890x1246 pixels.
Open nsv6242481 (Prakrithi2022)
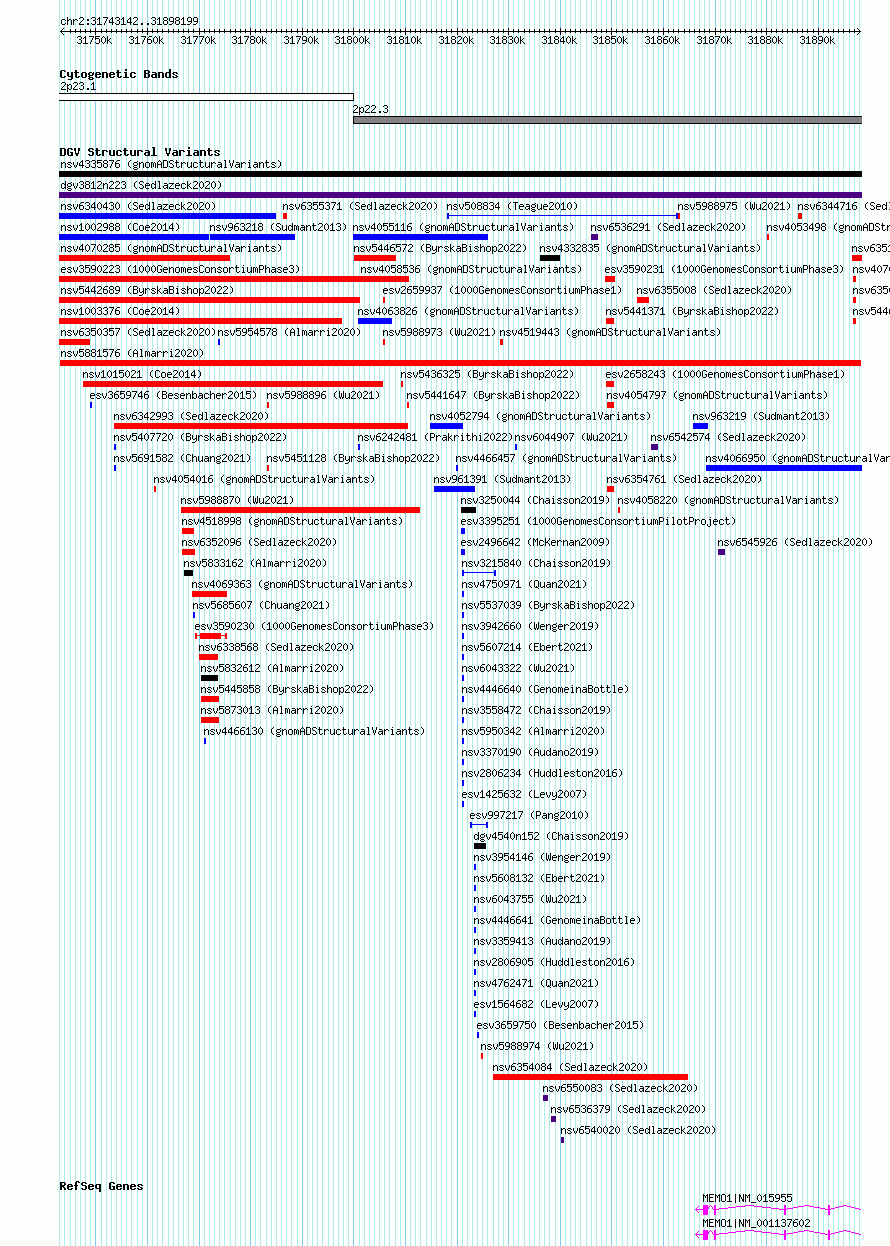pos(435,437)
